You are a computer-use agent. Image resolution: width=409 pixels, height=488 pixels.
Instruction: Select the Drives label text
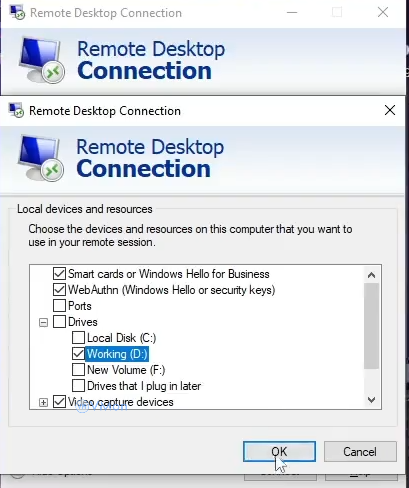(x=83, y=322)
